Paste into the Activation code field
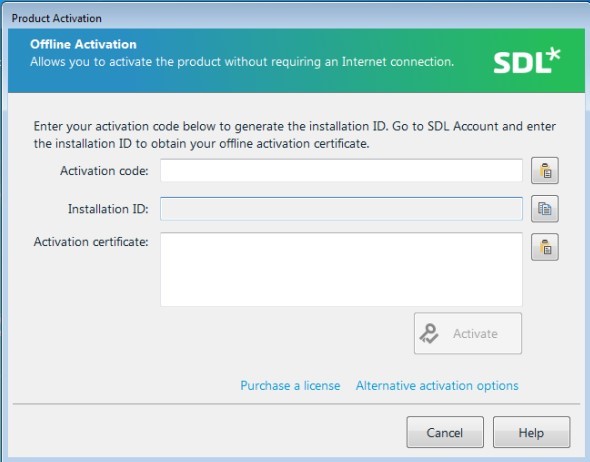590x462 pixels. (x=544, y=170)
